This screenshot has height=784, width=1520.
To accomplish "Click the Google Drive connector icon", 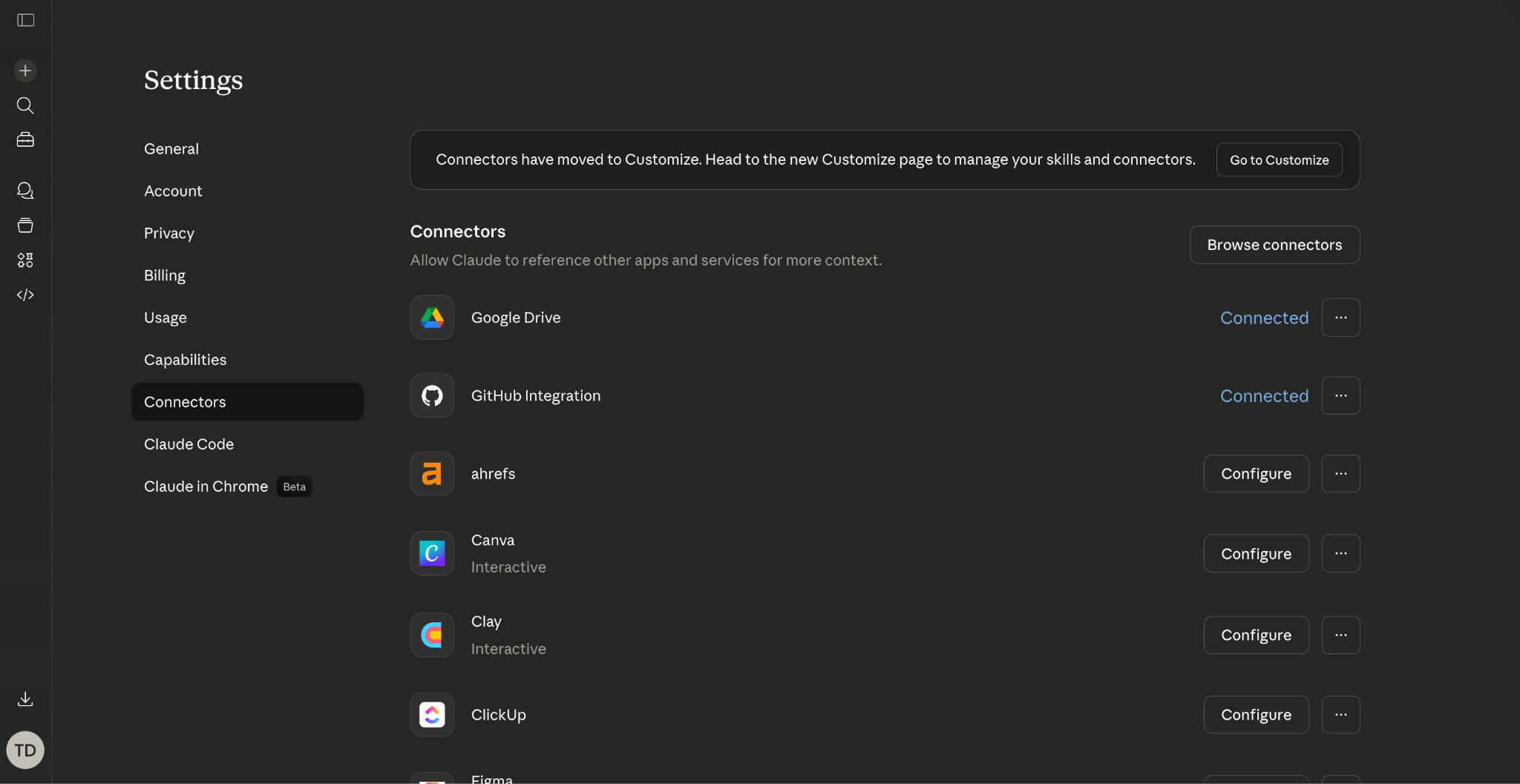I will (431, 317).
